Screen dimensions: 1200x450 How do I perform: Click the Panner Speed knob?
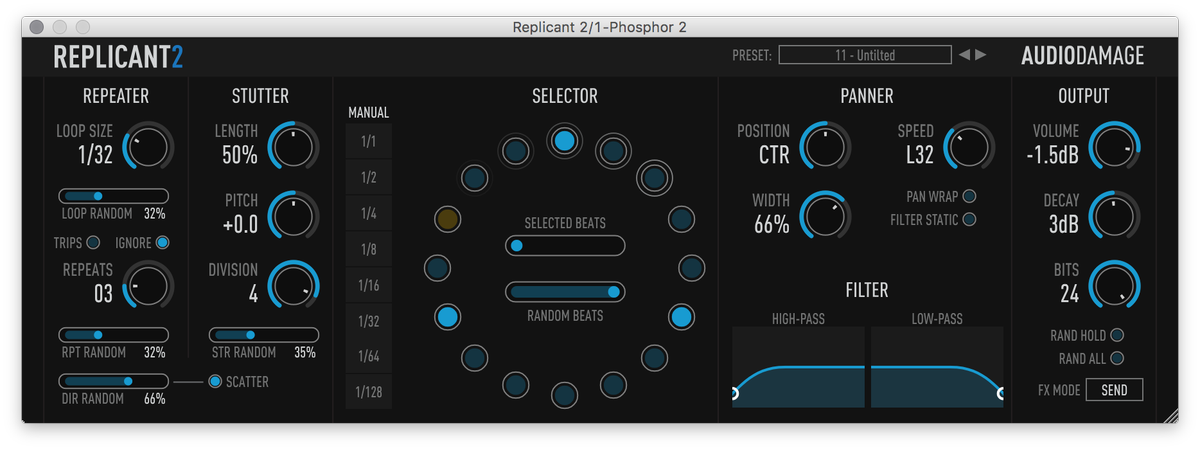click(968, 147)
